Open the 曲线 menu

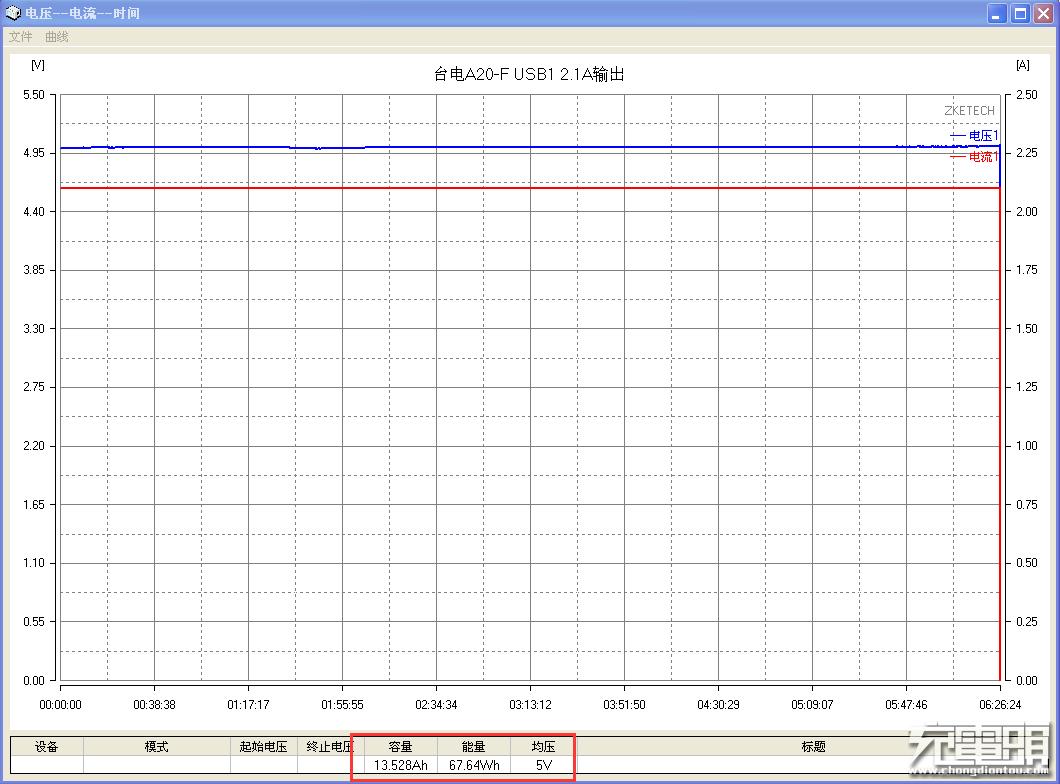pyautogui.click(x=55, y=36)
